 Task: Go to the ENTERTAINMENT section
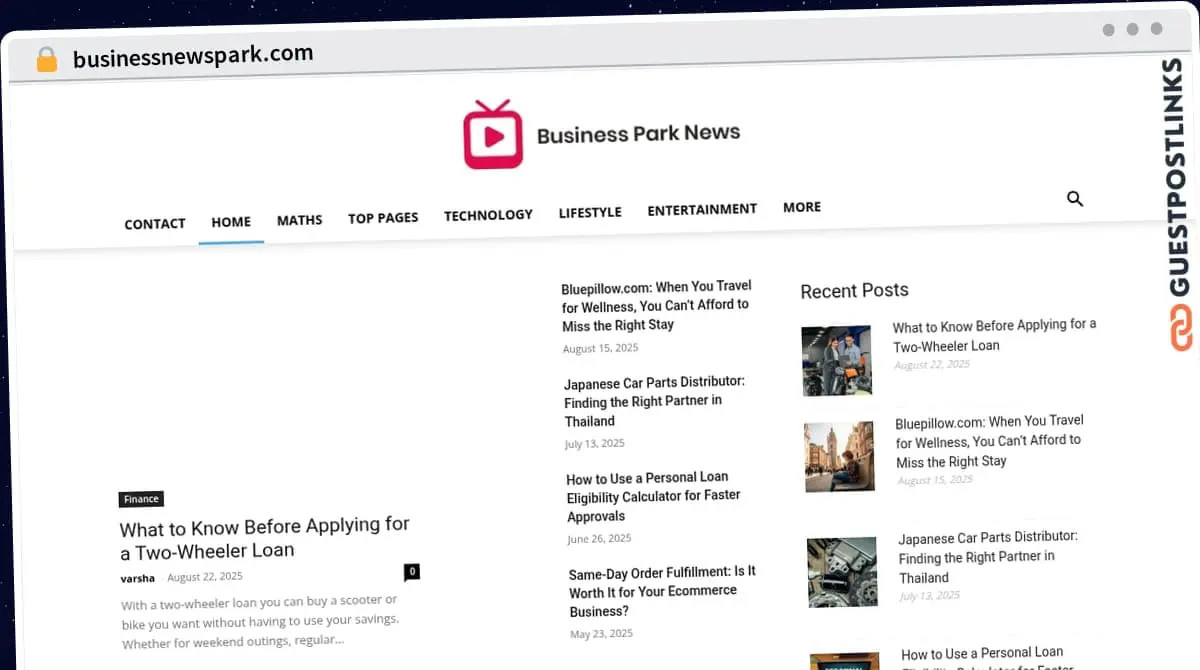pos(702,210)
